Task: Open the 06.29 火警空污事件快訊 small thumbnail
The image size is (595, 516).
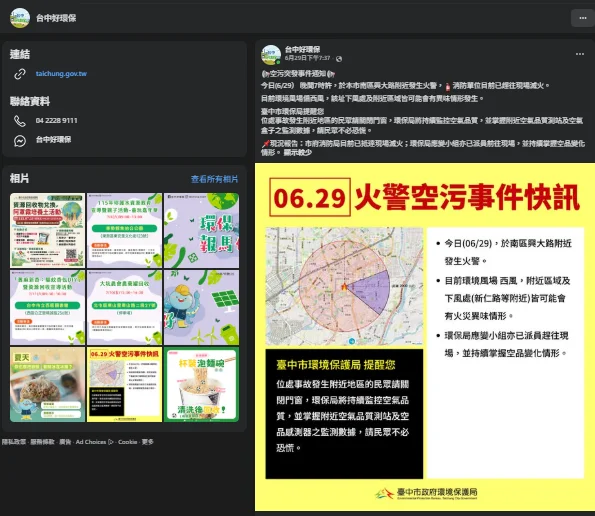Action: pyautogui.click(x=124, y=384)
